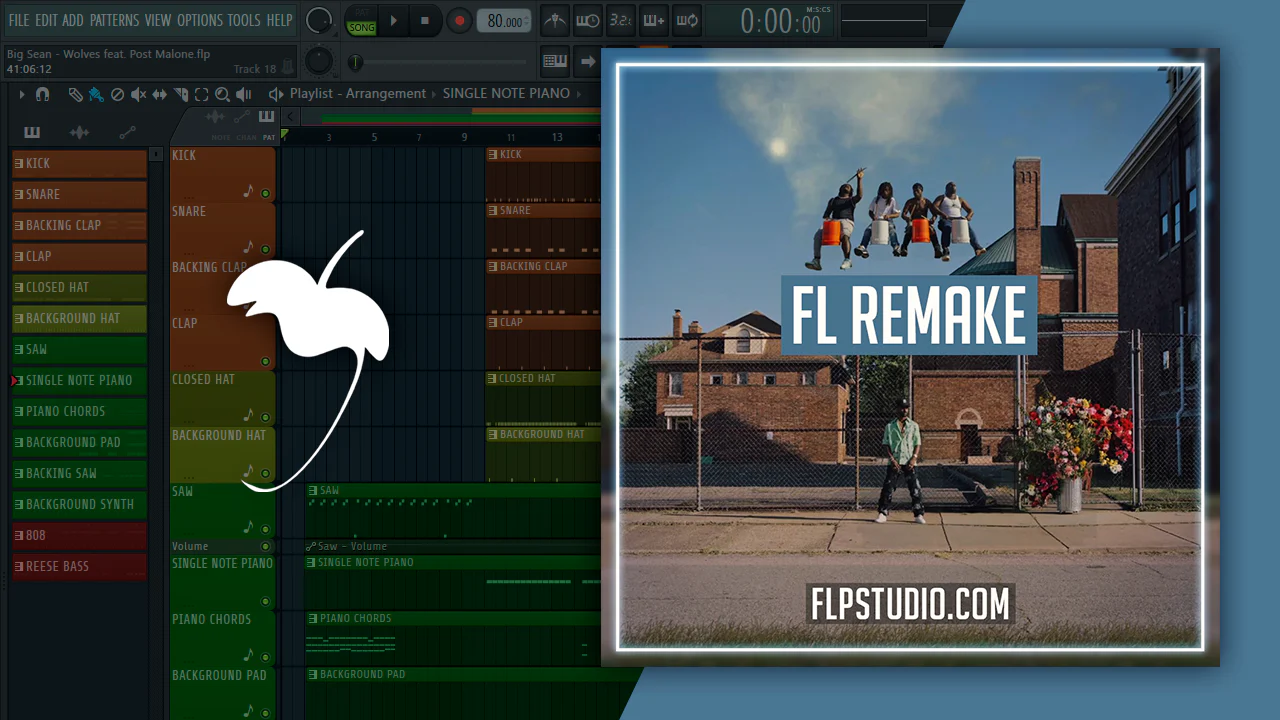
Task: Click the small audio waveform icon above track headers
Action: click(x=215, y=117)
